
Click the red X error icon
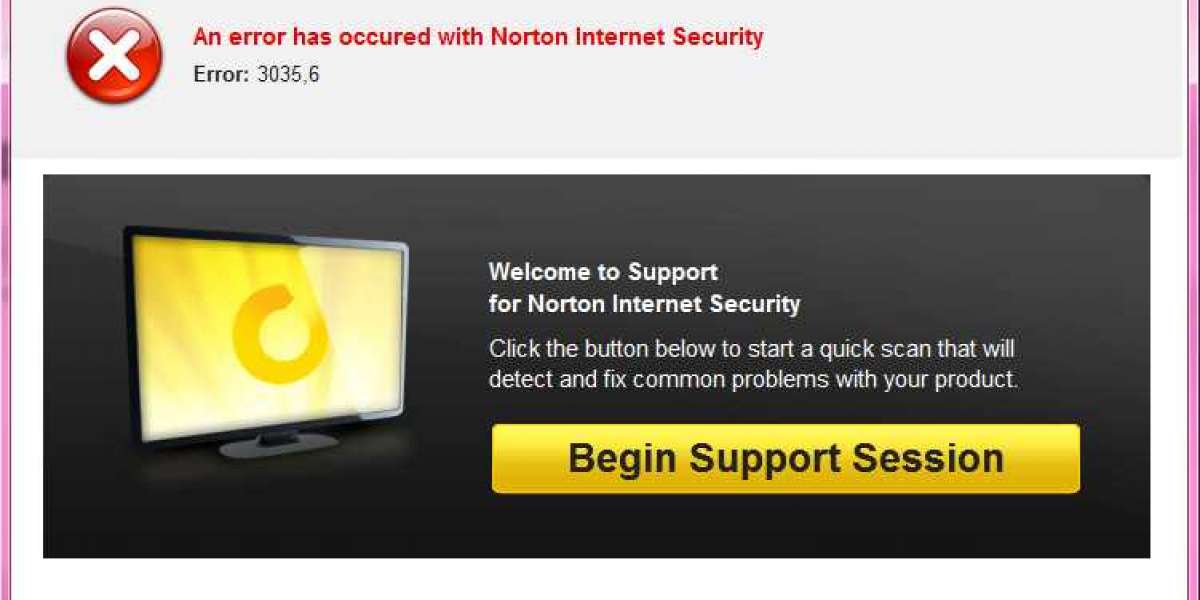(114, 55)
